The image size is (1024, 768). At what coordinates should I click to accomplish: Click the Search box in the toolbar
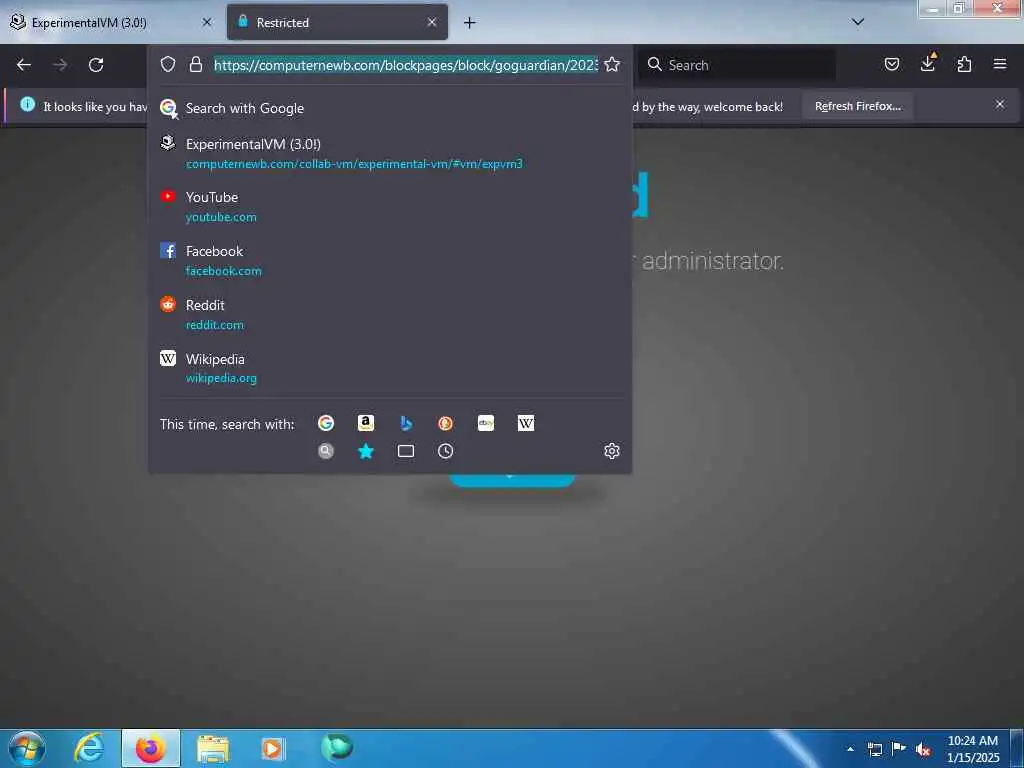tap(737, 65)
